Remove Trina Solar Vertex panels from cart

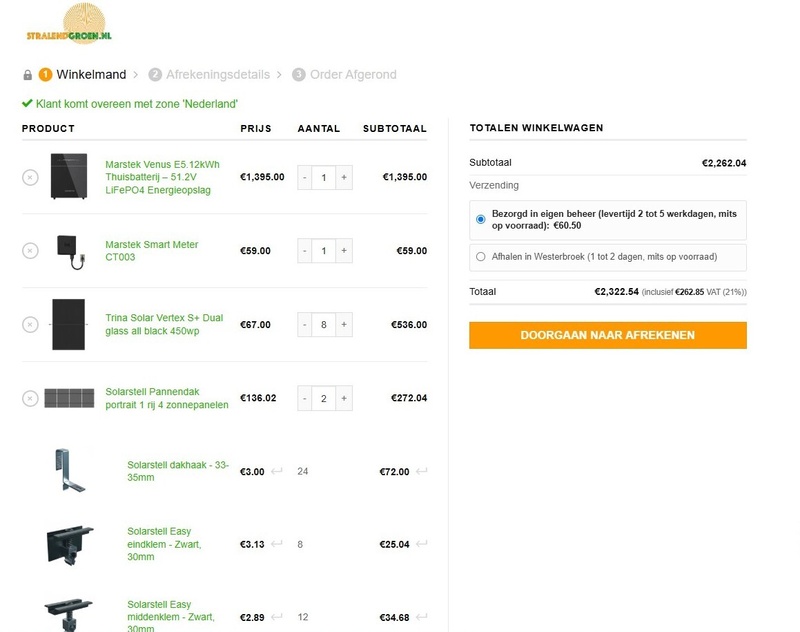[30, 324]
